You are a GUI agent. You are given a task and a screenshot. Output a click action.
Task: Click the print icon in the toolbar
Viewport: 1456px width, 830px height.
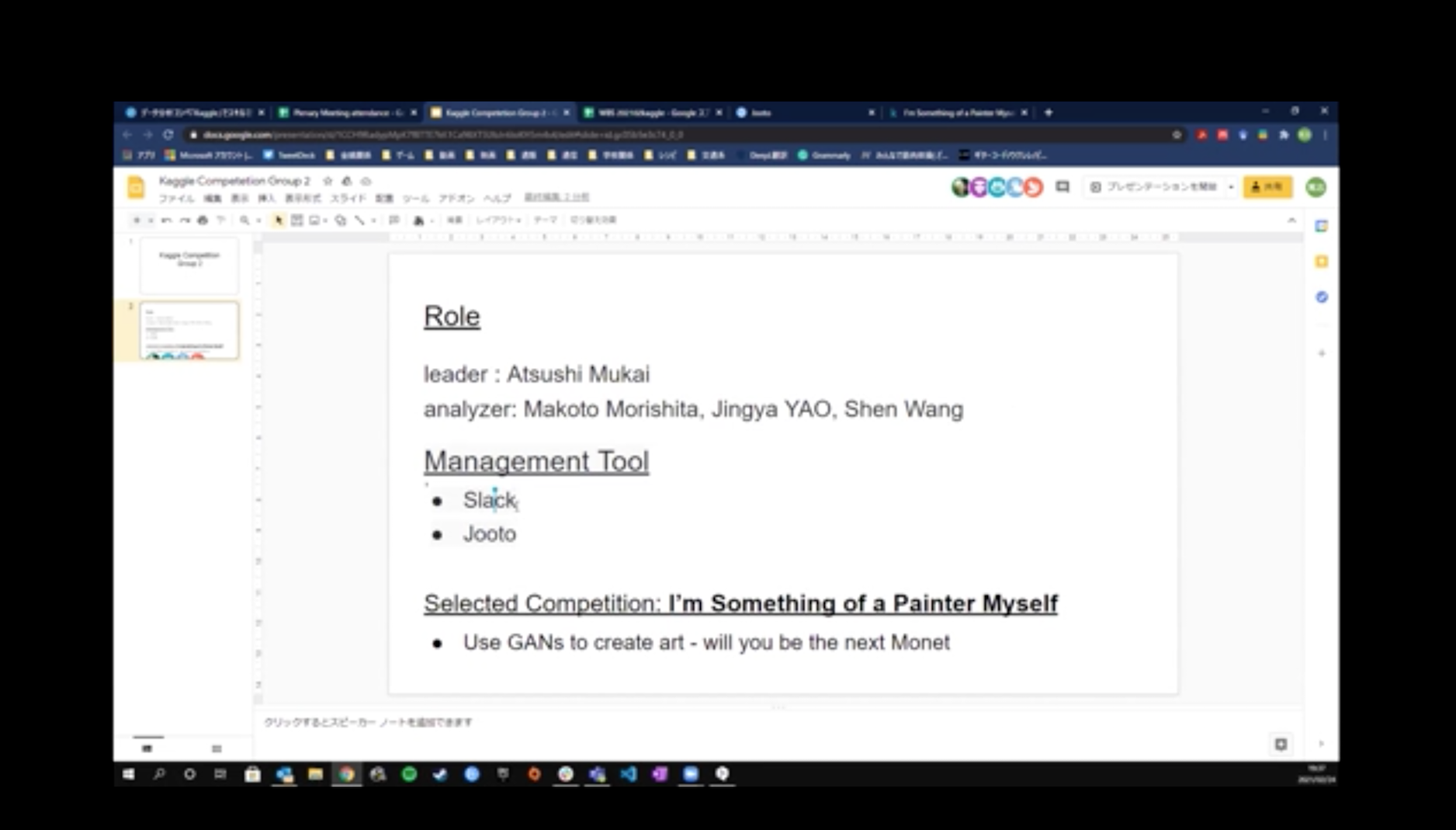(x=203, y=221)
